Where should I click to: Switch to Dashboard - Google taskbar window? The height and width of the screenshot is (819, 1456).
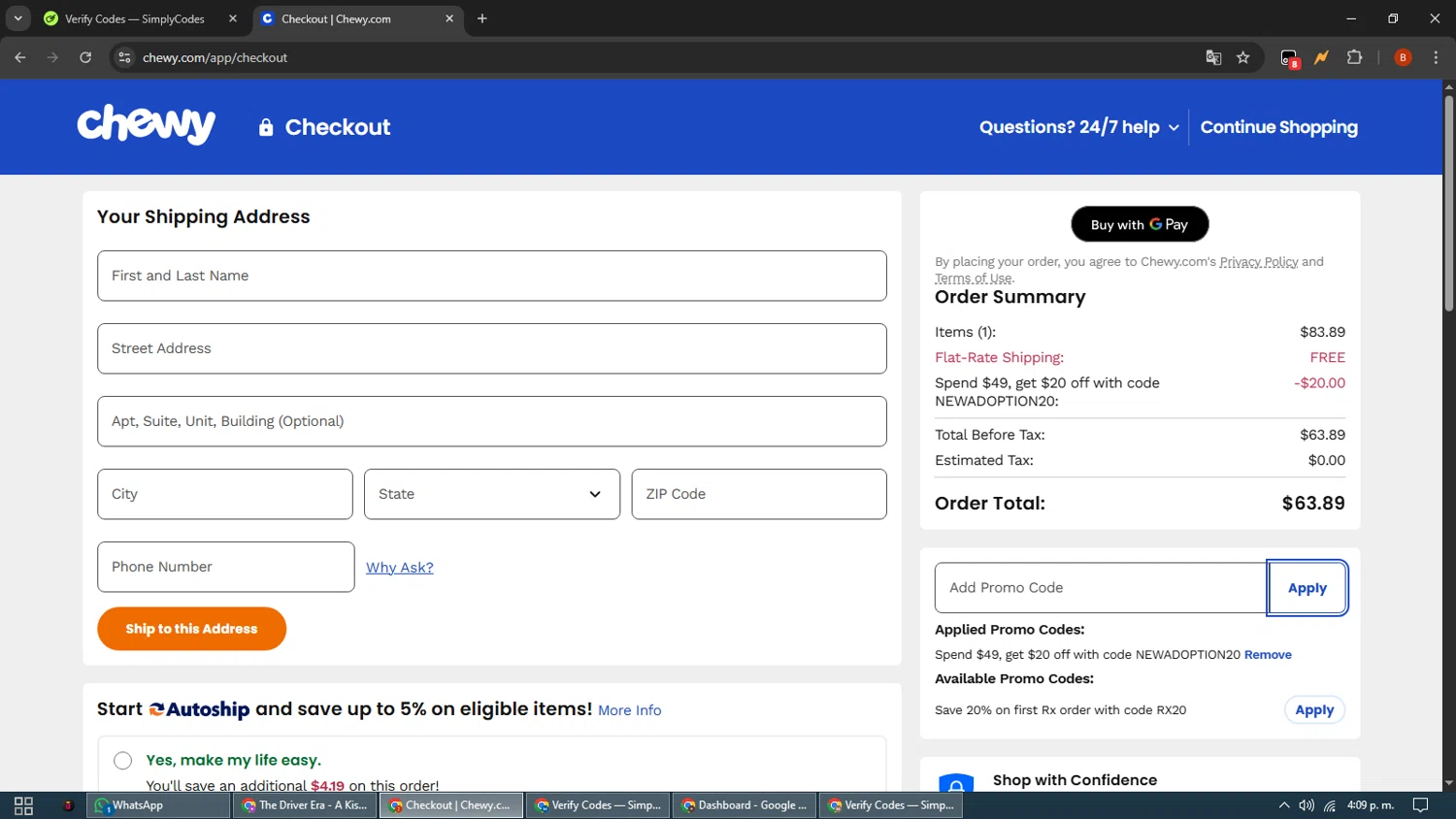coord(745,805)
